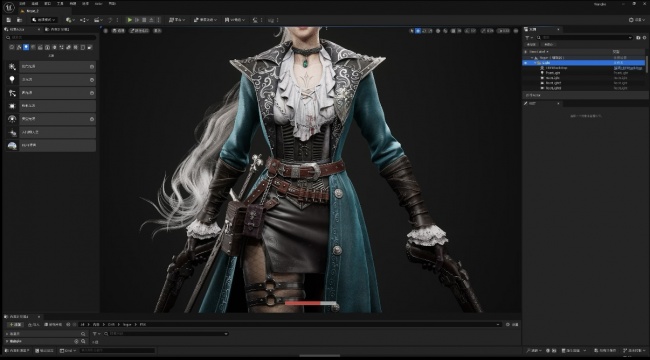
Task: Open the camera speed setting in viewport
Action: 503,31
